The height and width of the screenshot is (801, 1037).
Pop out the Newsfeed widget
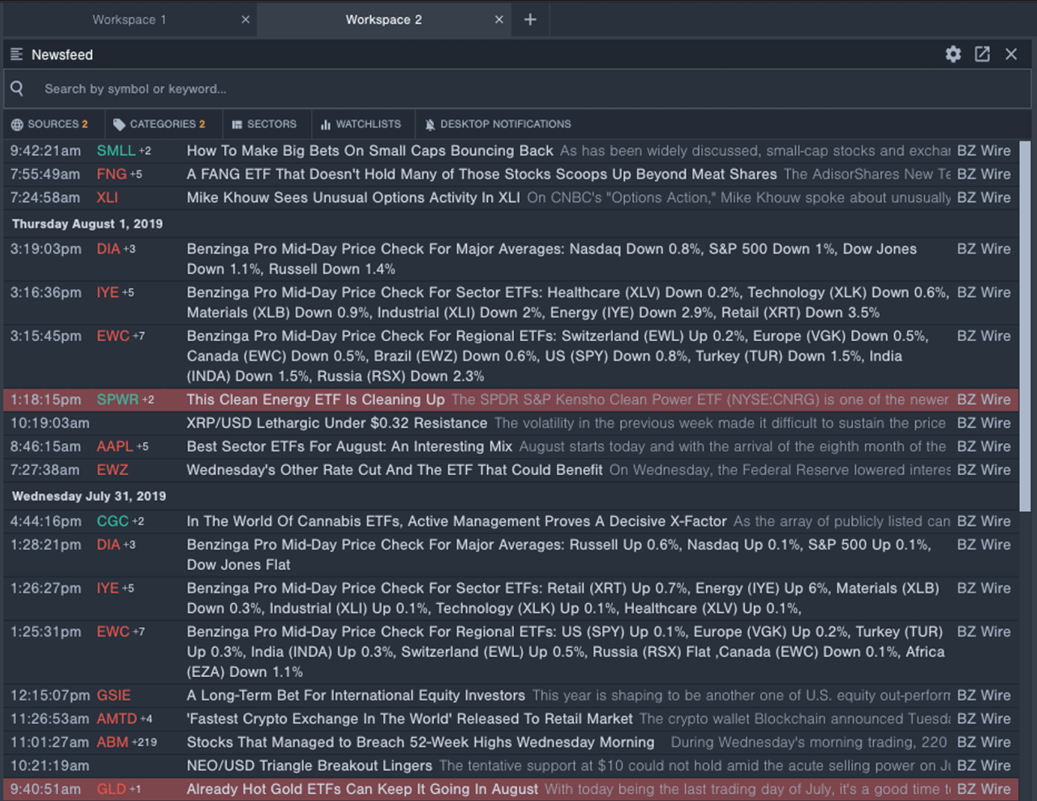point(982,54)
